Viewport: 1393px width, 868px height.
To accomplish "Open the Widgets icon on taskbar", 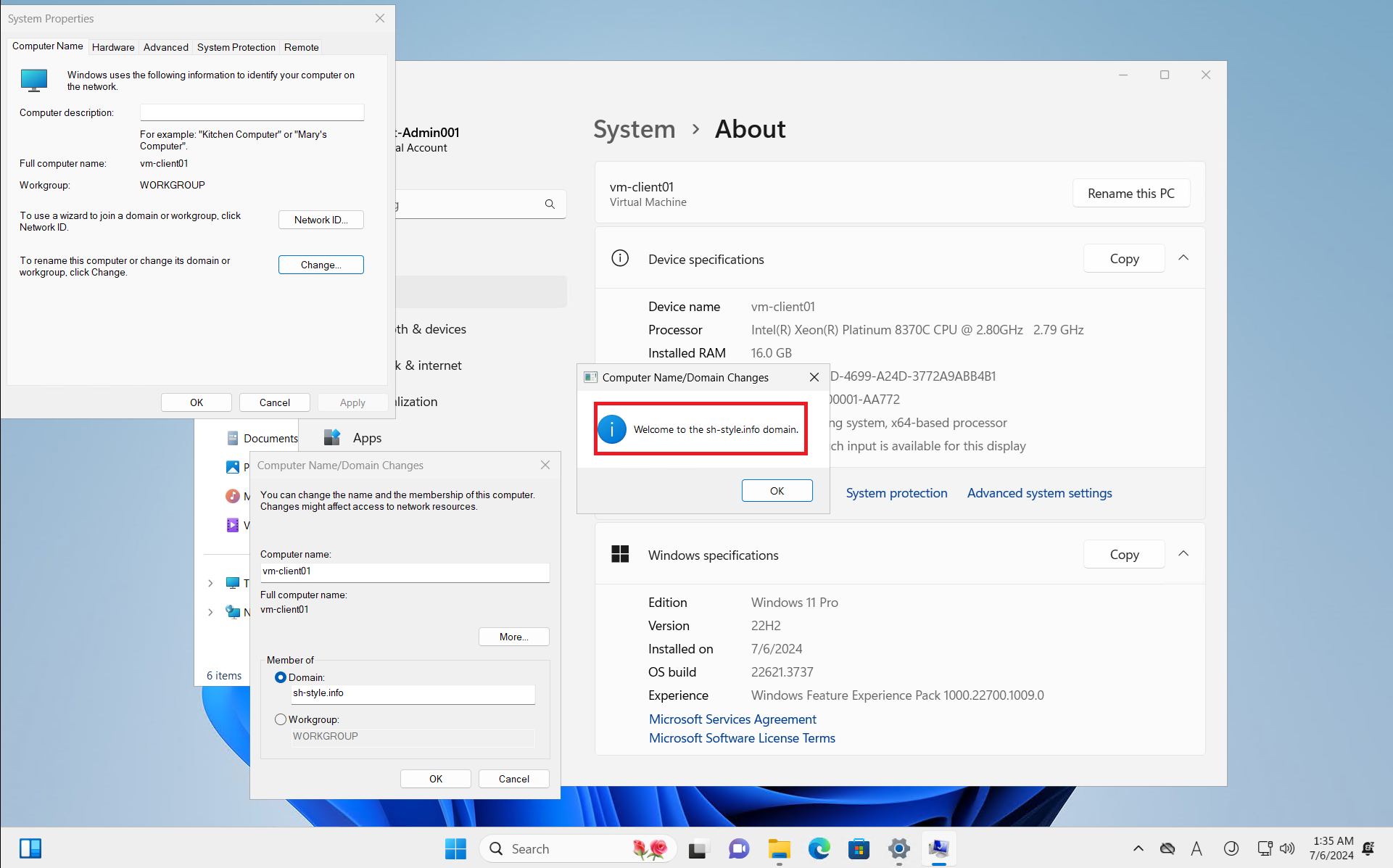I will point(30,848).
